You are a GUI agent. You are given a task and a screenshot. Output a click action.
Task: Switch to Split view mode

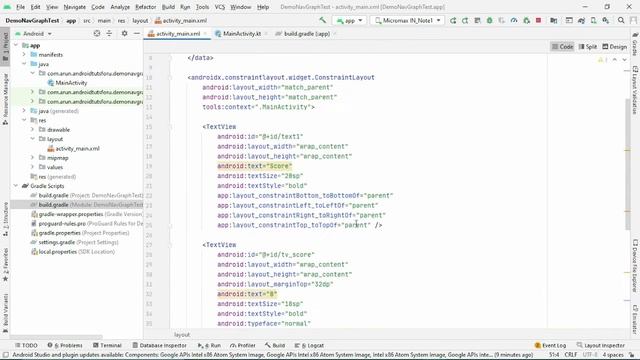(588, 47)
